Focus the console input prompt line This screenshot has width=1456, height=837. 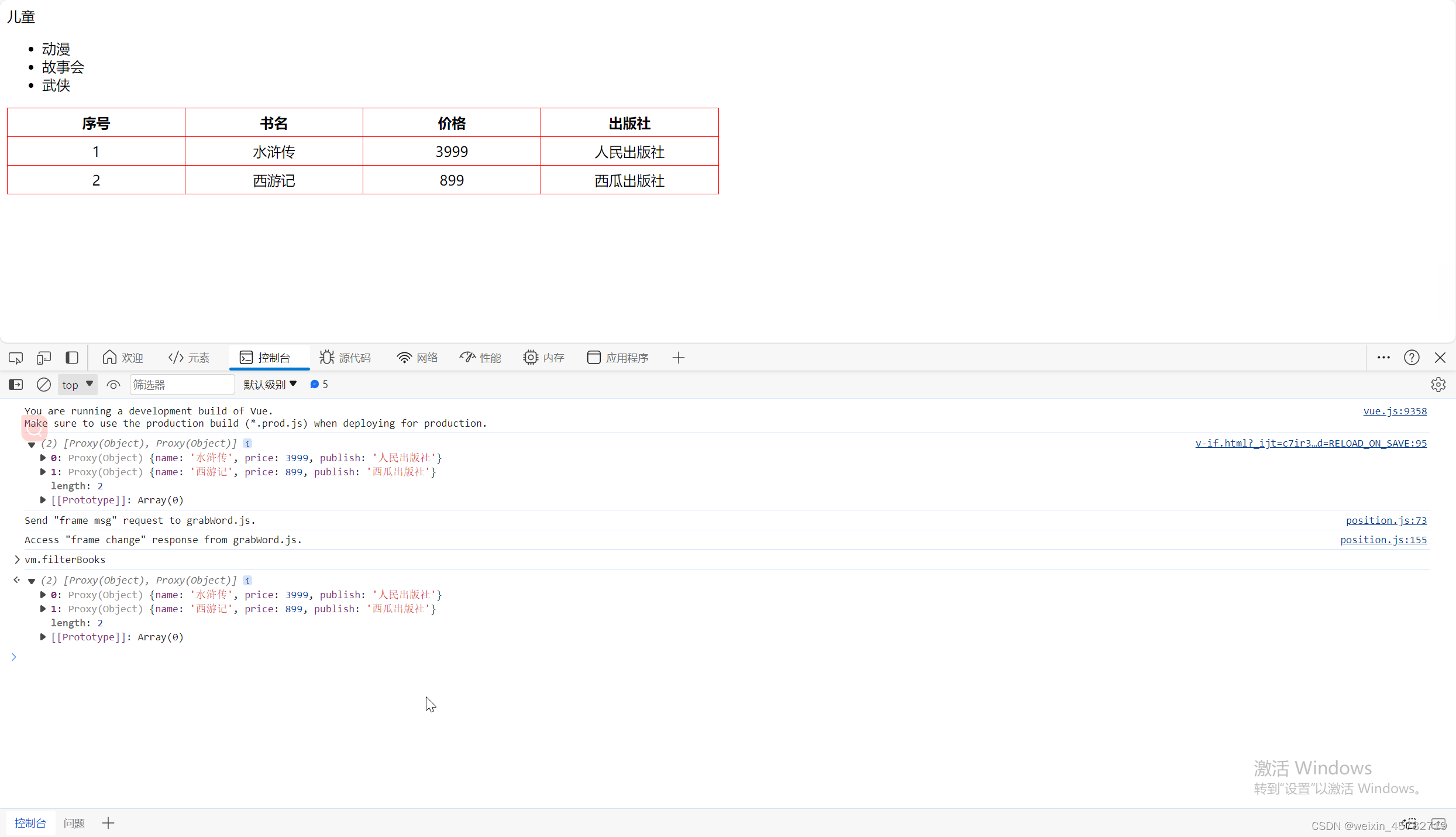click(x=728, y=657)
